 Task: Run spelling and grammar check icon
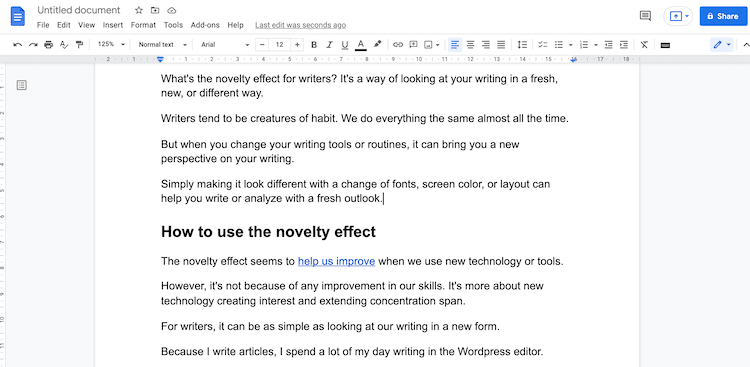tap(64, 44)
